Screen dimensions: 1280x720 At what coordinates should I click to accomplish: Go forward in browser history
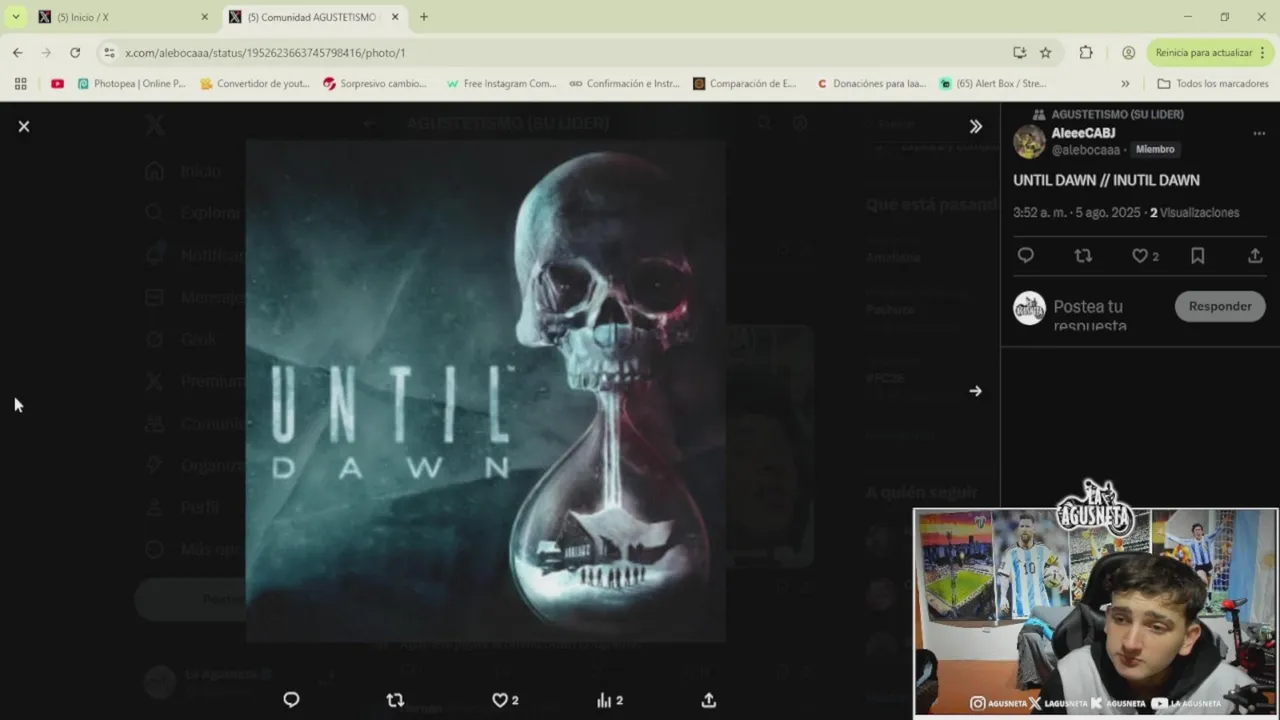[x=46, y=52]
